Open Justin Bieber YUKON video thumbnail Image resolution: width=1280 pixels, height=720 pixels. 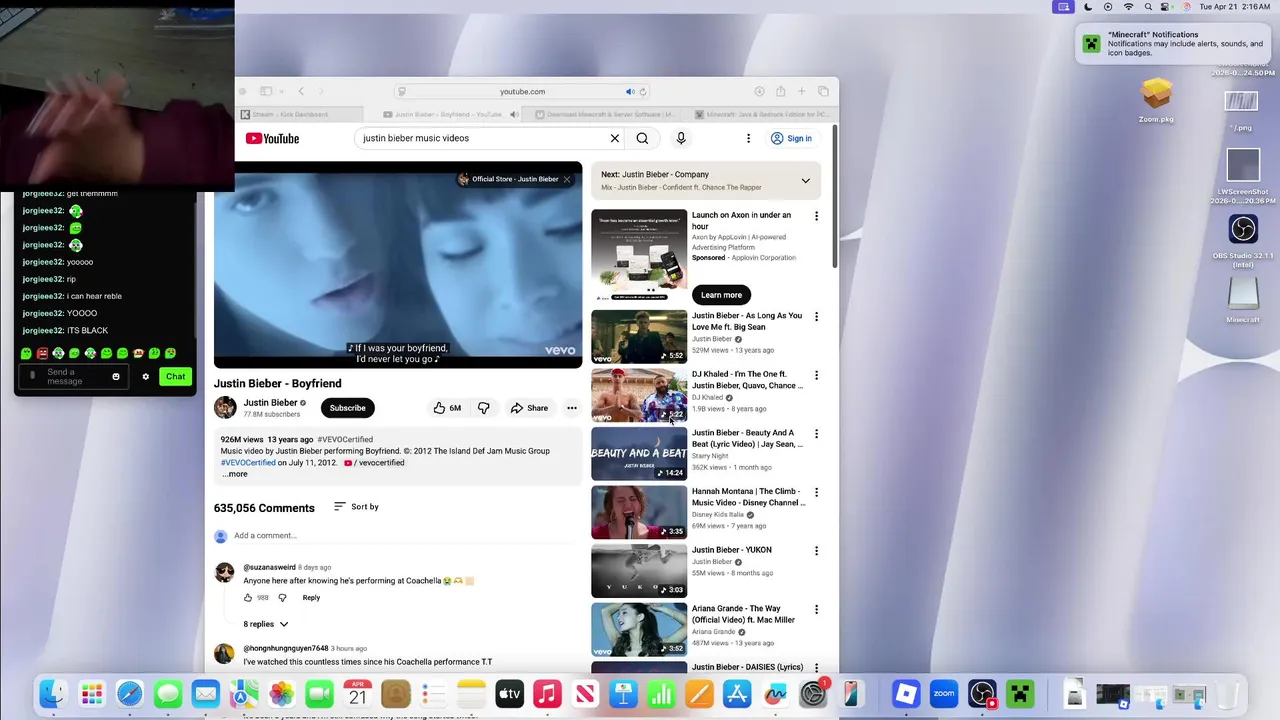click(639, 570)
